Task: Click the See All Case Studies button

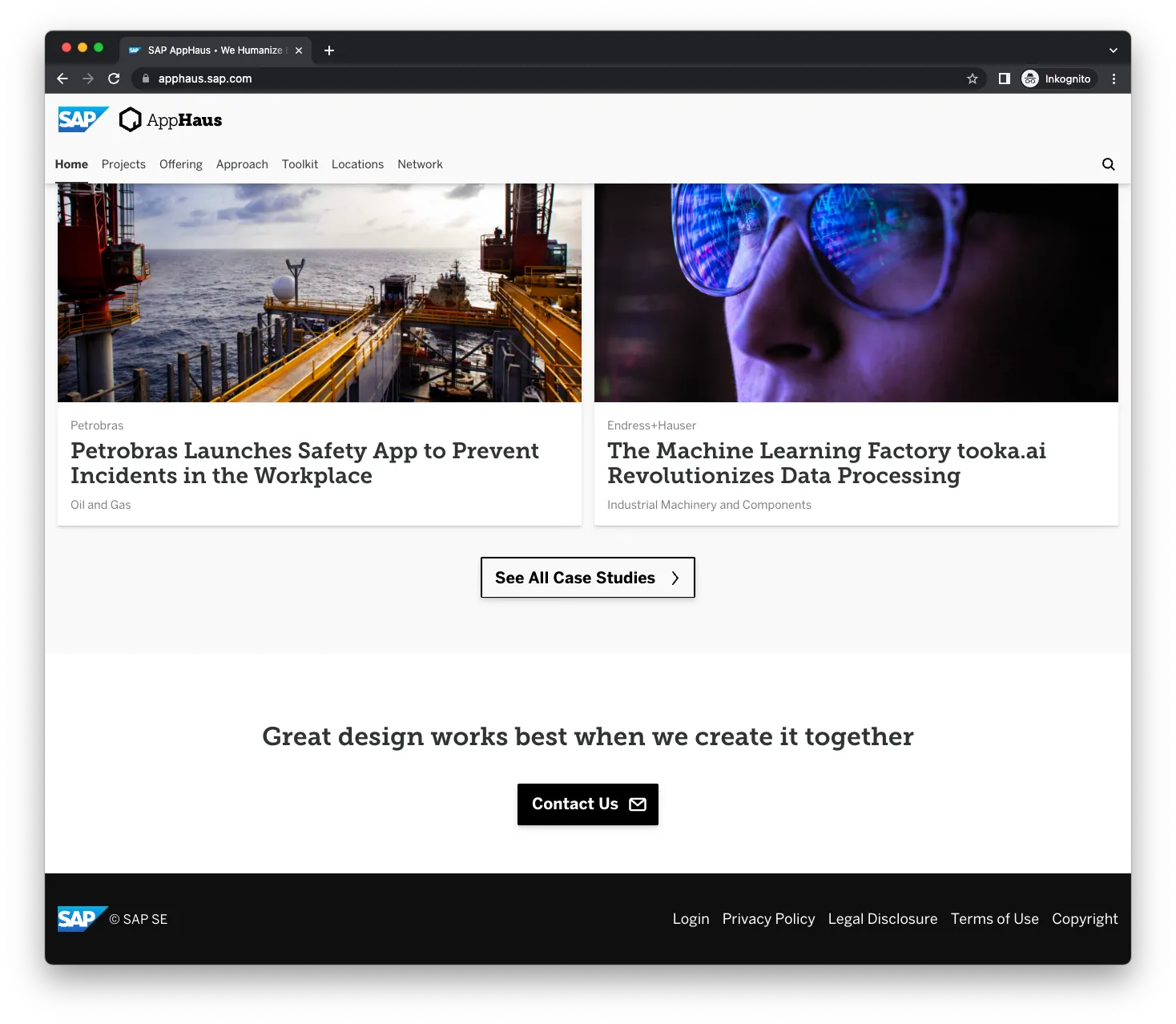Action: [587, 578]
